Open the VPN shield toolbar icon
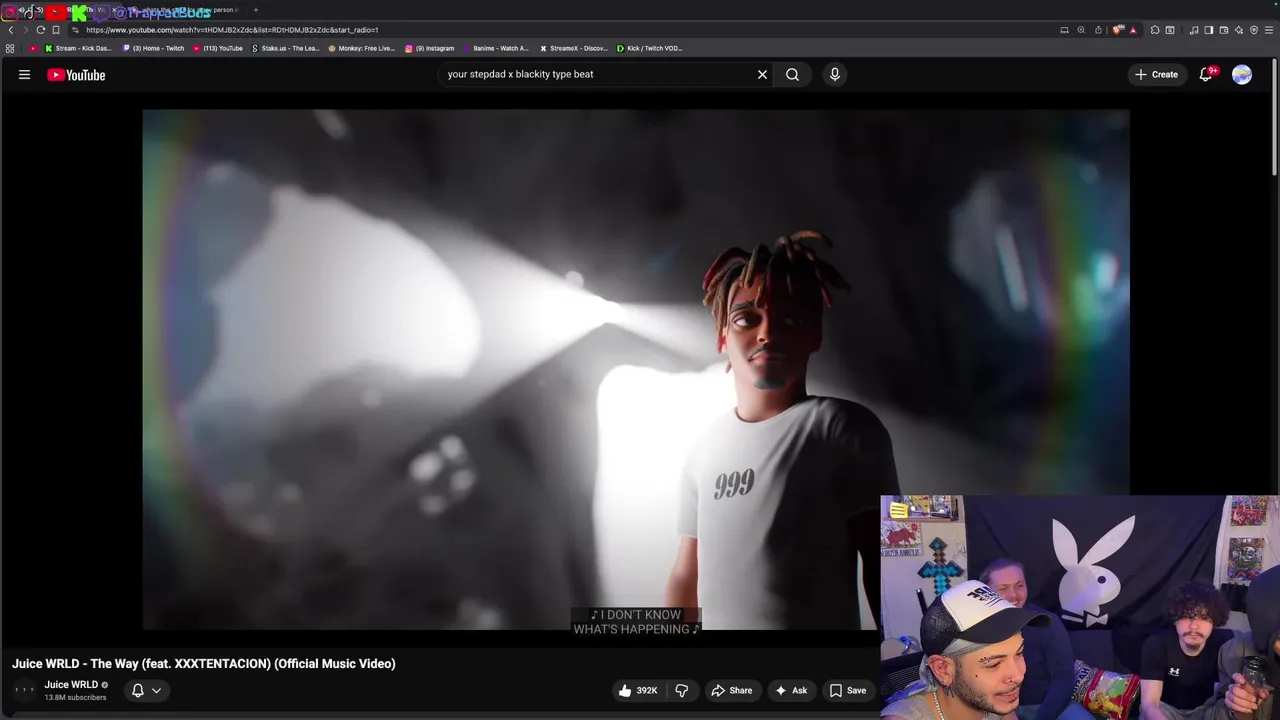Viewport: 1280px width, 720px height. coord(1254,30)
